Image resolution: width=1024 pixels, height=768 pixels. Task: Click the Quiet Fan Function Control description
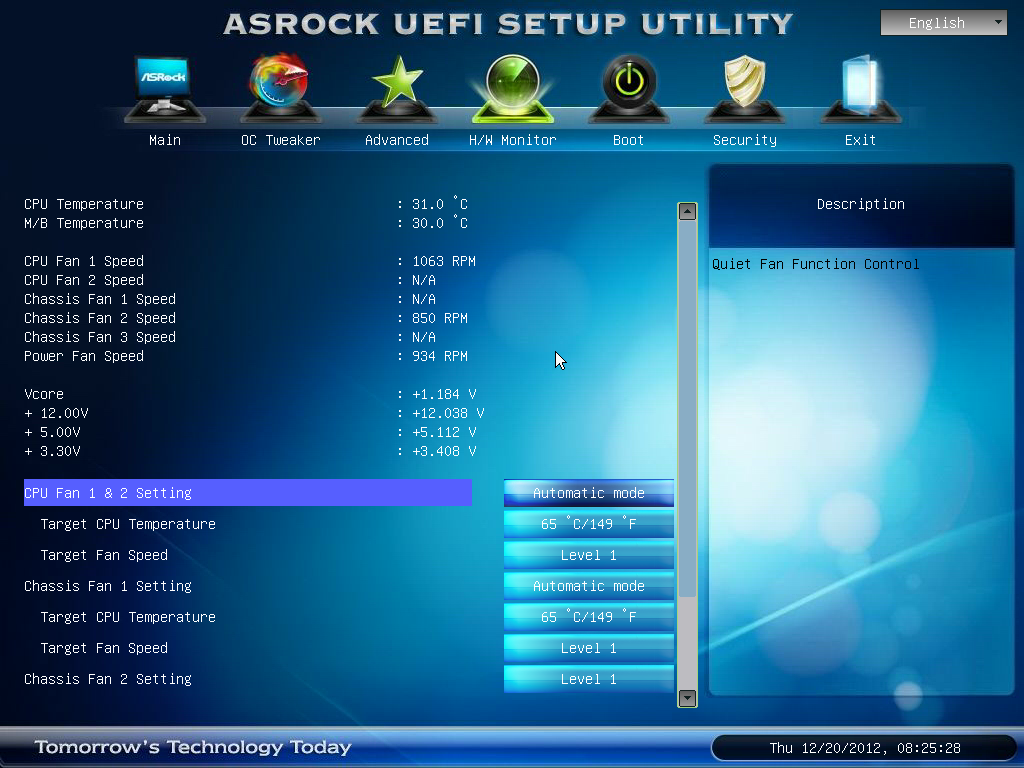[x=815, y=264]
